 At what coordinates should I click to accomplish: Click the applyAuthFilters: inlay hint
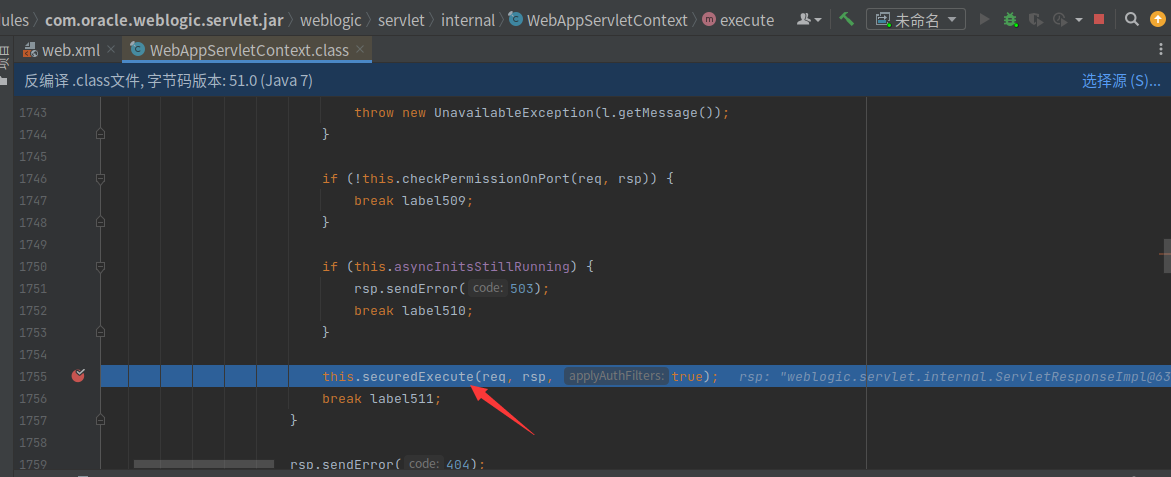pos(617,376)
